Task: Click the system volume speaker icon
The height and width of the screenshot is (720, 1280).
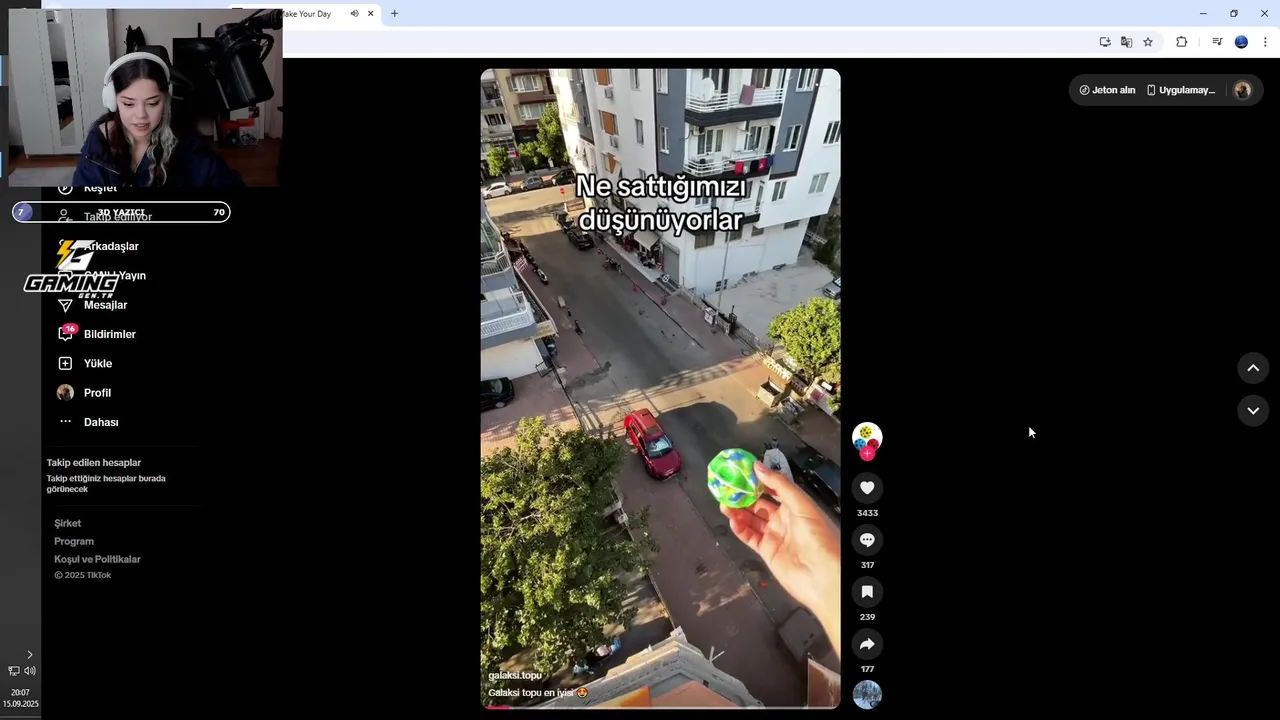Action: [30, 671]
